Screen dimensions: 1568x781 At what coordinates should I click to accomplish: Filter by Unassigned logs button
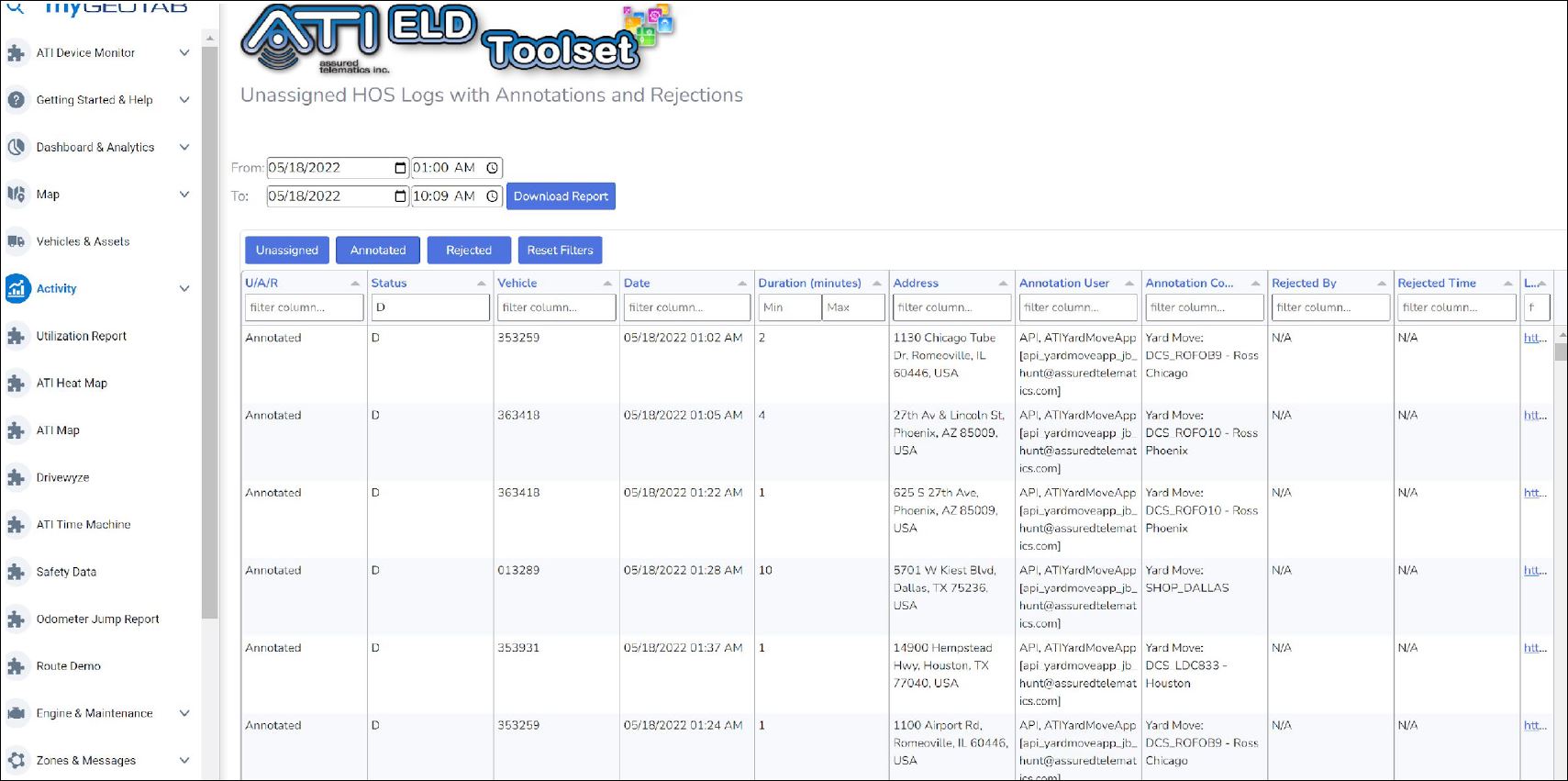pos(287,251)
